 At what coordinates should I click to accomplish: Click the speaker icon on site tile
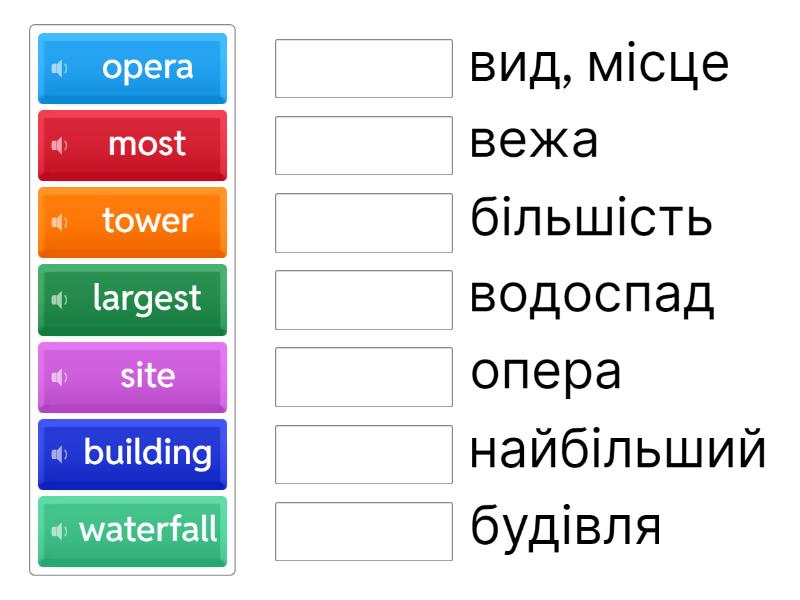tap(59, 376)
